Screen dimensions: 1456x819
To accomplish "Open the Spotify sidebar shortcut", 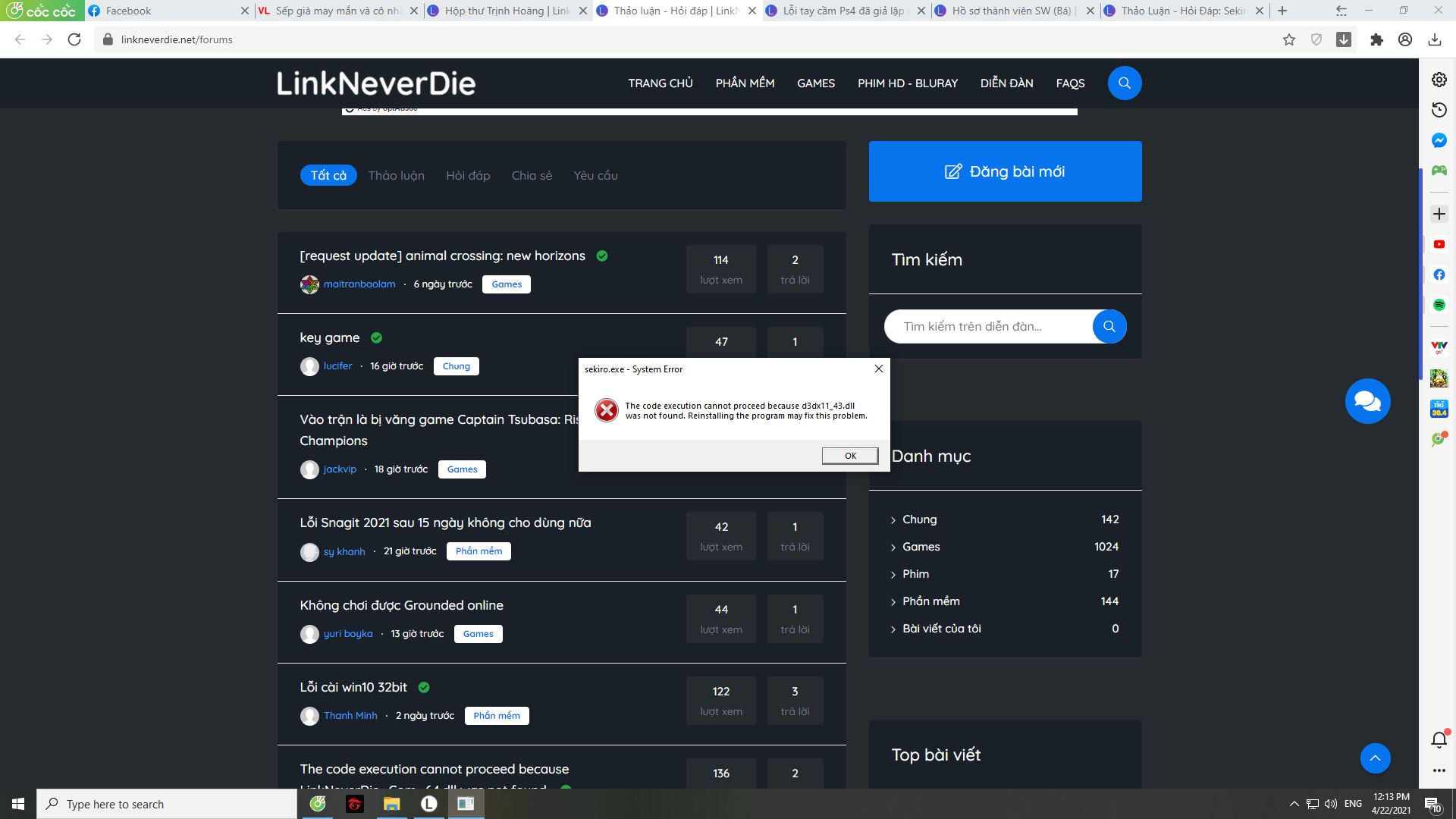I will tap(1439, 305).
